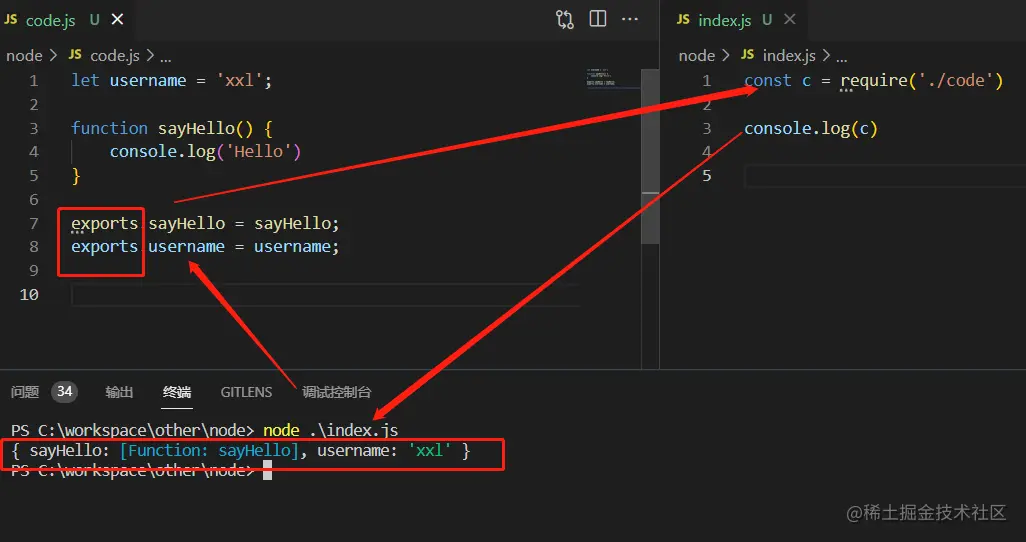
Task: Click 'node .\index.js' command in terminal
Action: (x=330, y=430)
